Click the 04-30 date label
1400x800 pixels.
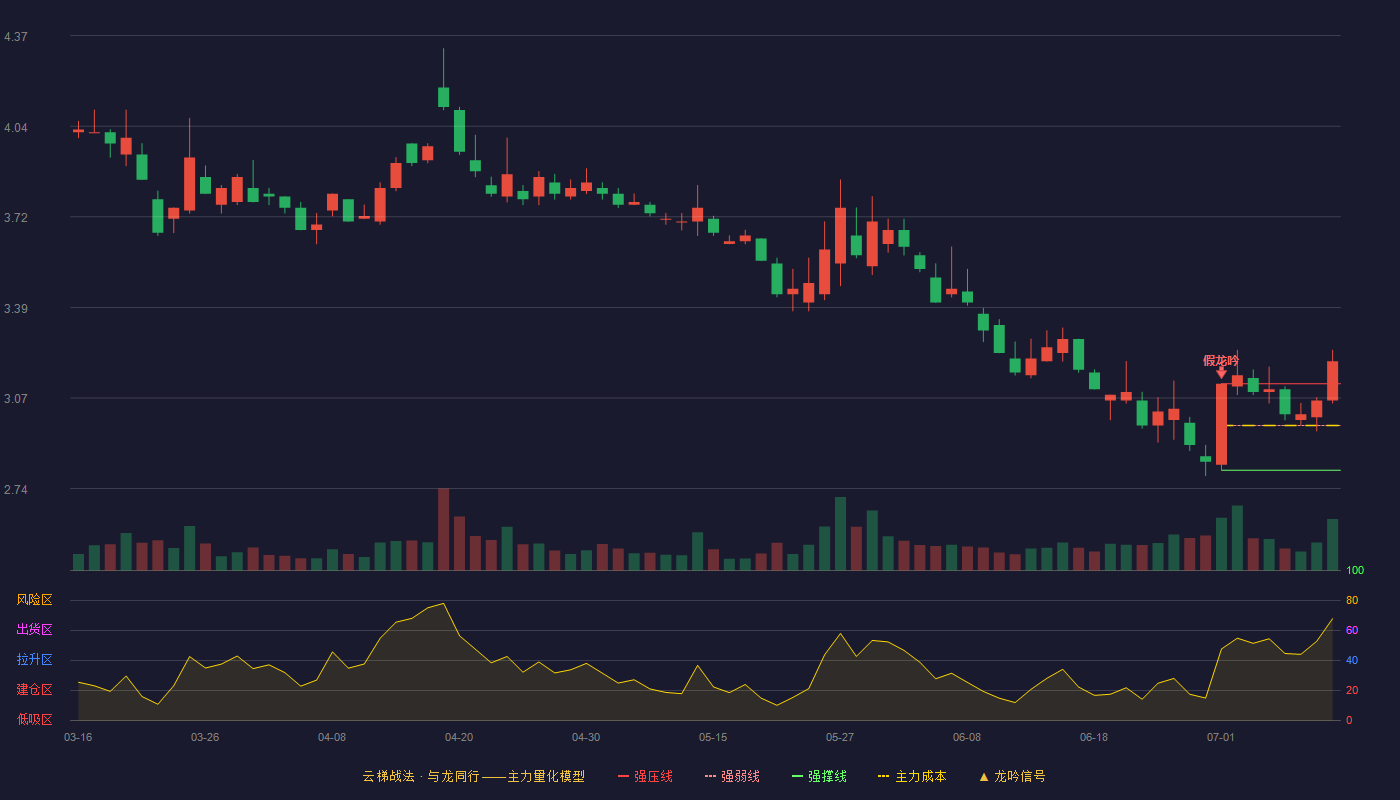tap(586, 737)
